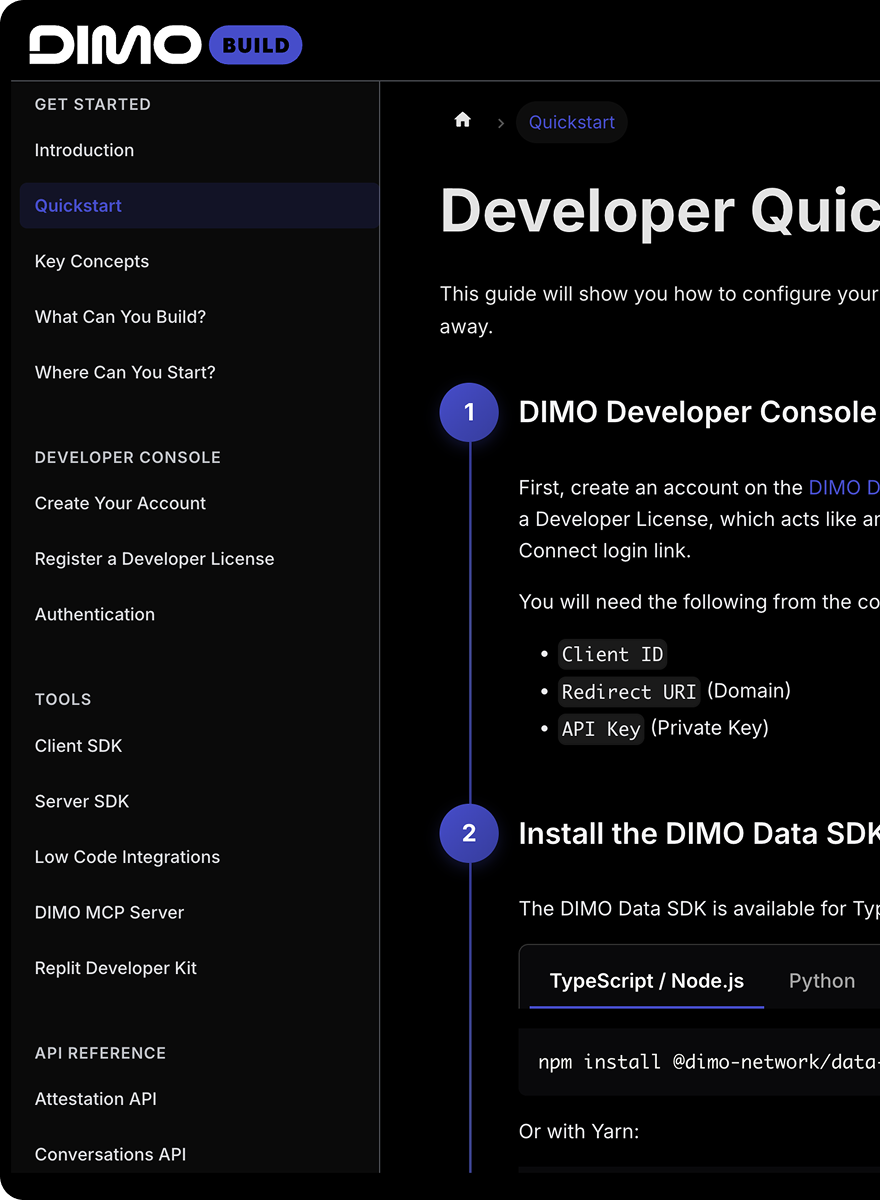Screen dimensions: 880x1200
Task: Click the 'Or with Yarn:' text
Action: [579, 1131]
